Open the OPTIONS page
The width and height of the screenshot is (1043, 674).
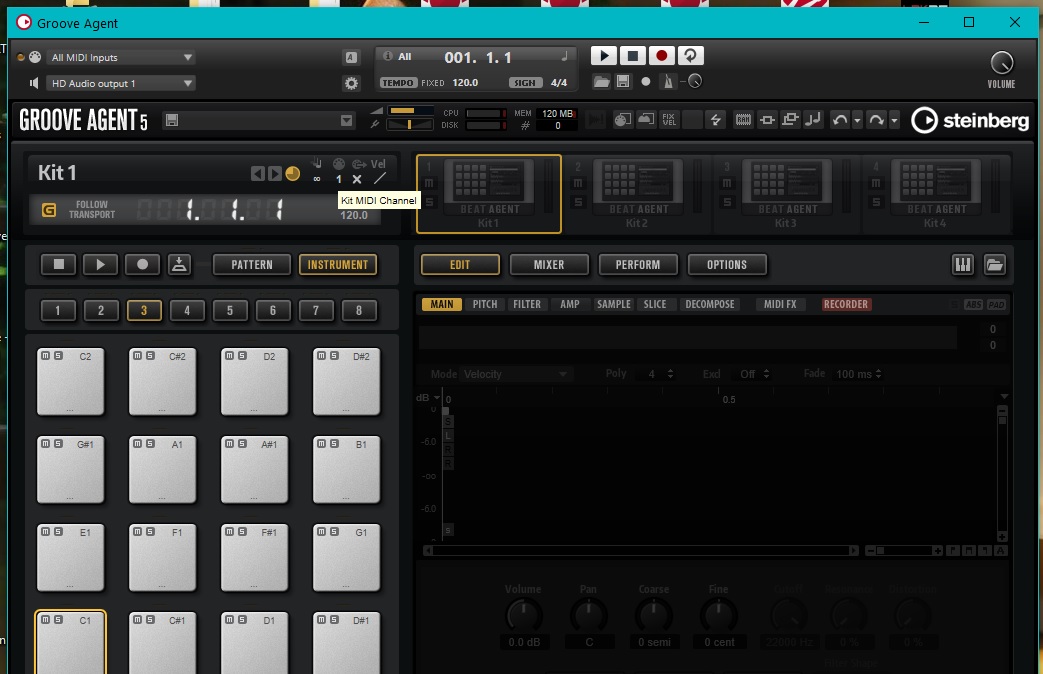tap(727, 265)
